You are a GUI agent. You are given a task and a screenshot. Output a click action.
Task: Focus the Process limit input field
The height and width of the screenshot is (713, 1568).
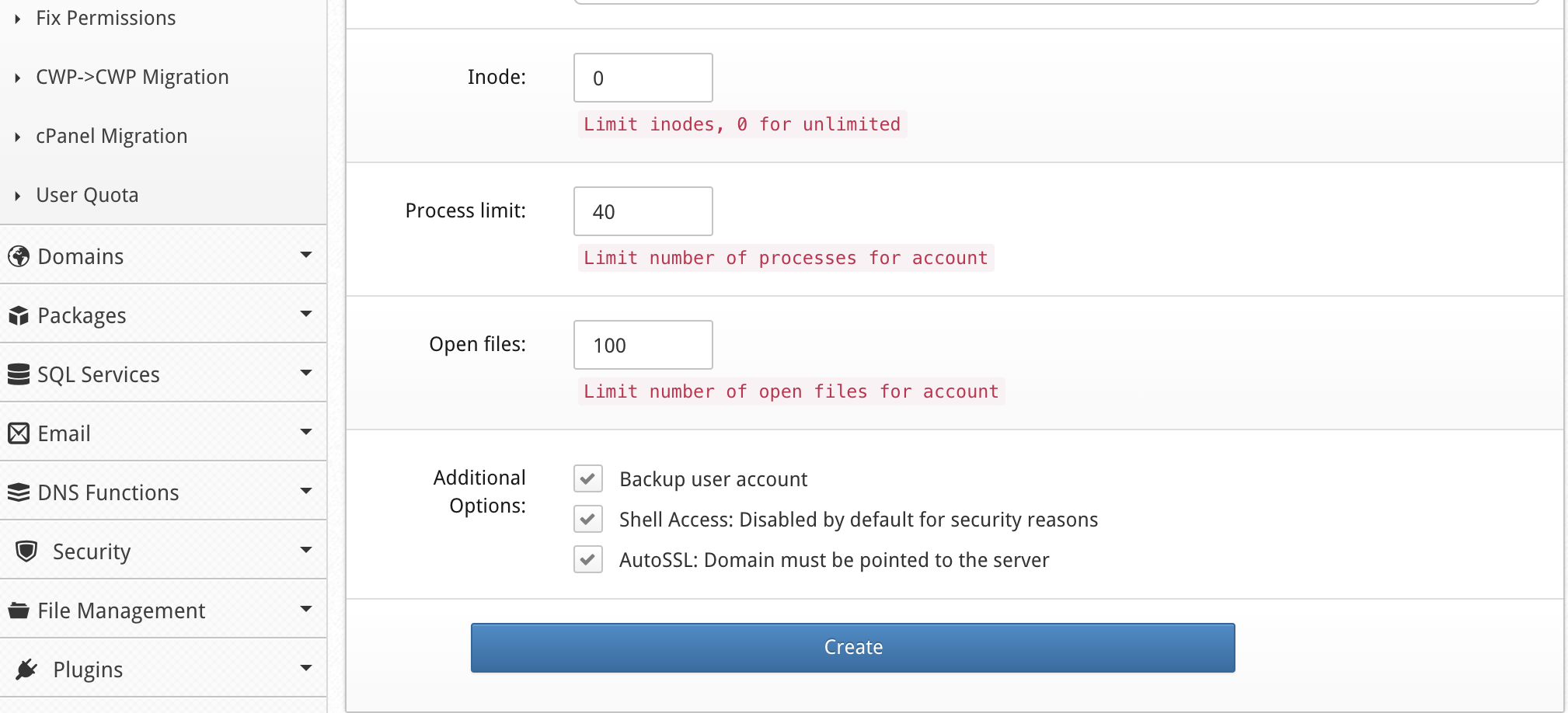(x=643, y=211)
